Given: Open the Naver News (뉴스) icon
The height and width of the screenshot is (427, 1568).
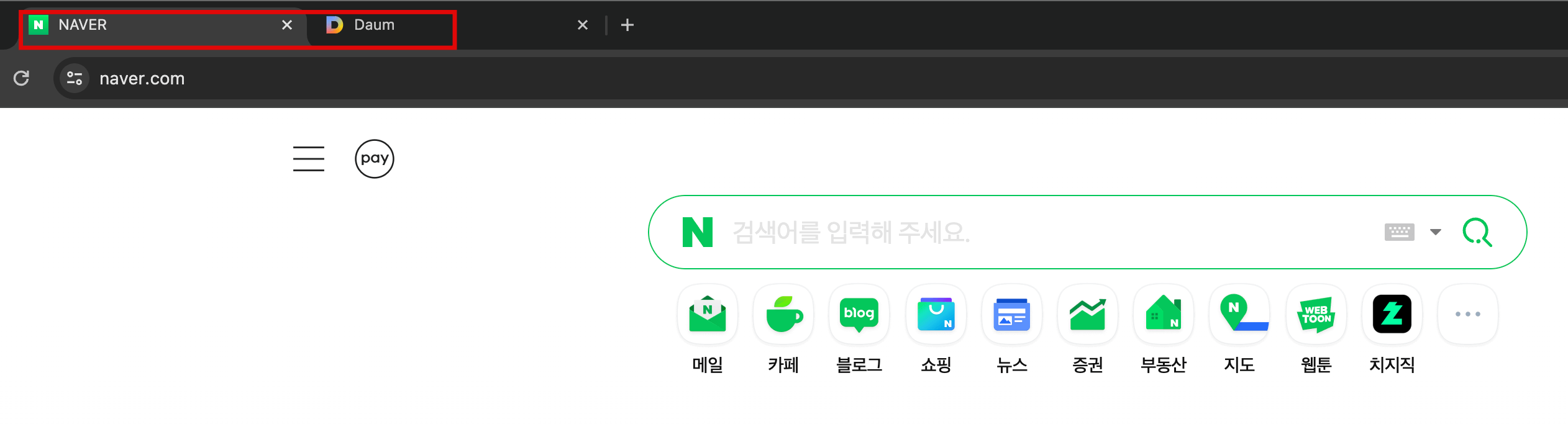Looking at the screenshot, I should pyautogui.click(x=1011, y=314).
